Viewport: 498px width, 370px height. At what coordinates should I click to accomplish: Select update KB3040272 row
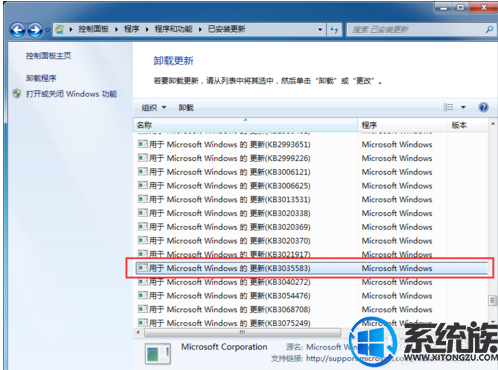312,282
